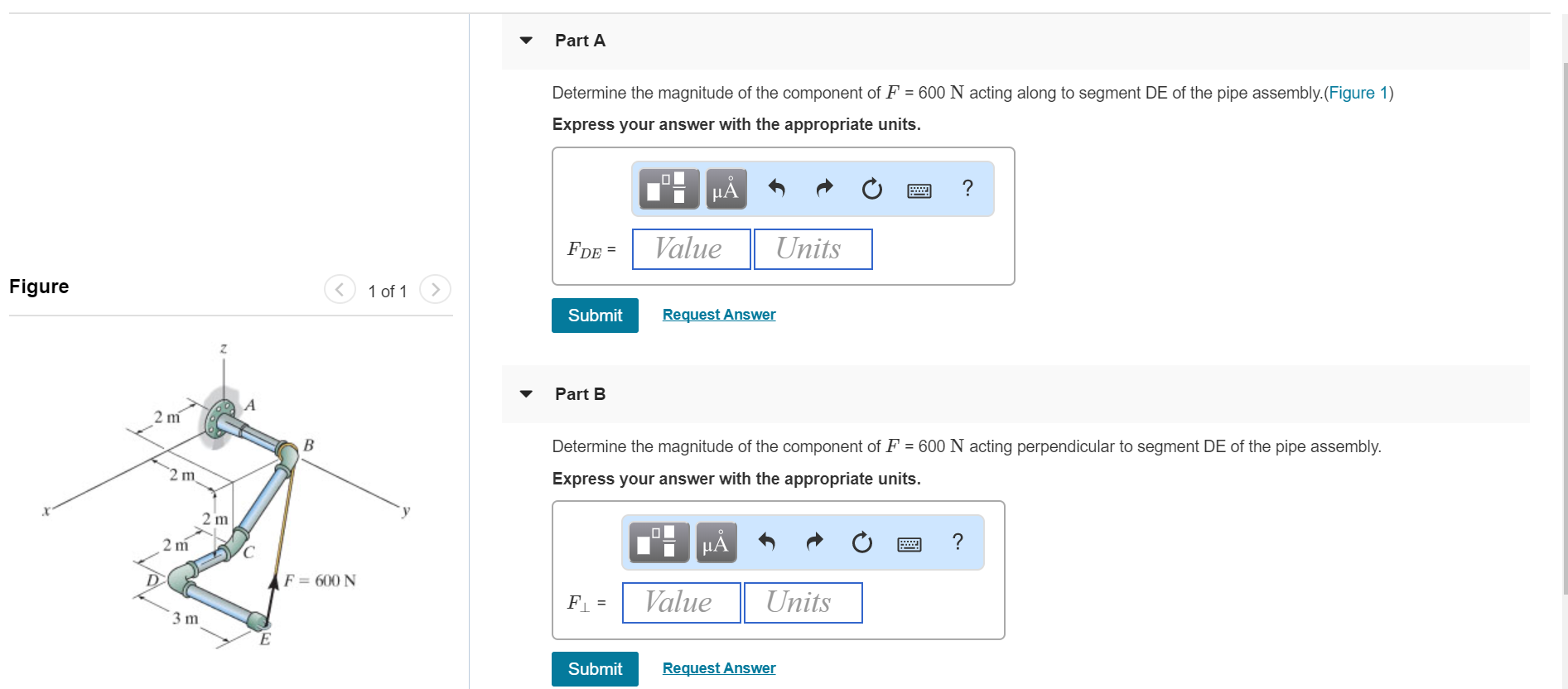Click the Units field for F perpendicular
This screenshot has width=1568, height=689.
pos(802,602)
